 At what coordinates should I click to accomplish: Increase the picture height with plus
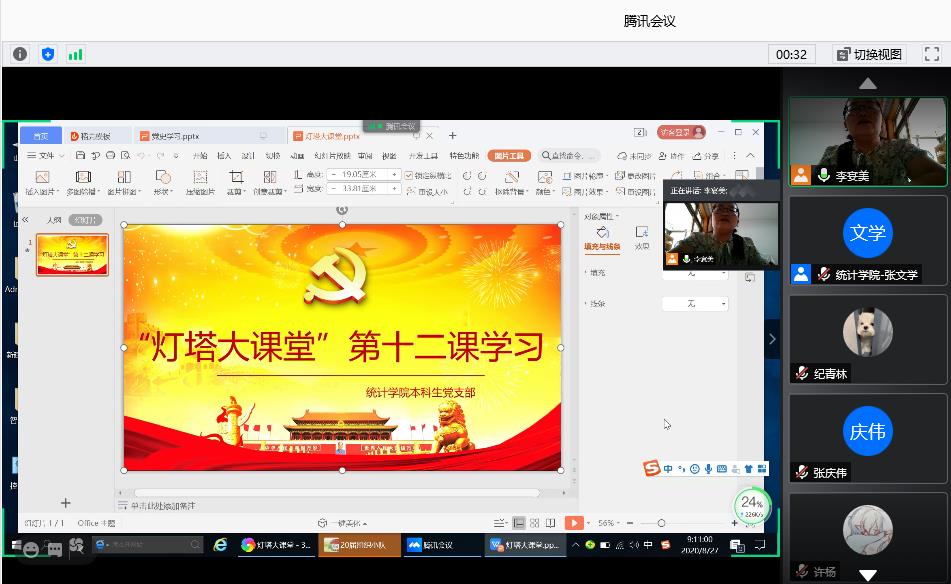[x=395, y=175]
